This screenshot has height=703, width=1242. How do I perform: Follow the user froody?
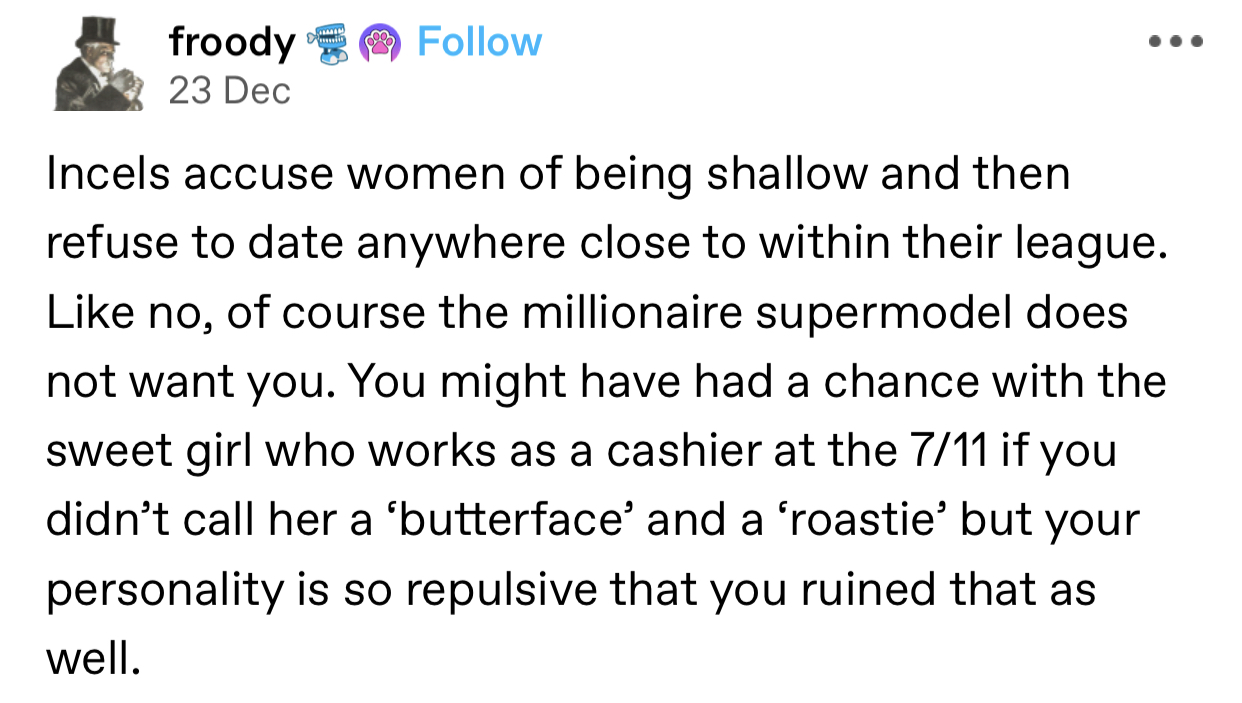click(x=479, y=42)
